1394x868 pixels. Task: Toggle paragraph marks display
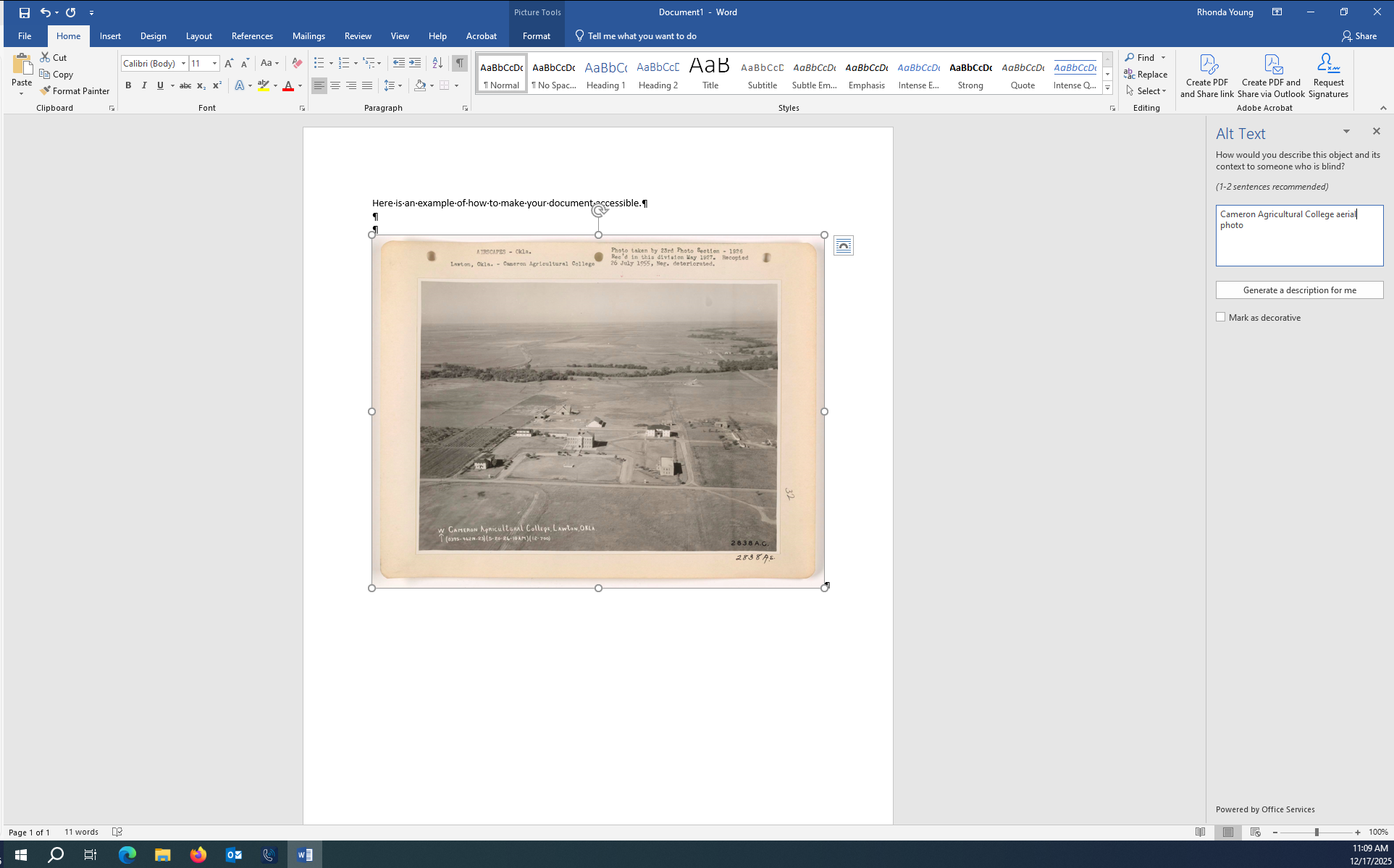coord(459,63)
